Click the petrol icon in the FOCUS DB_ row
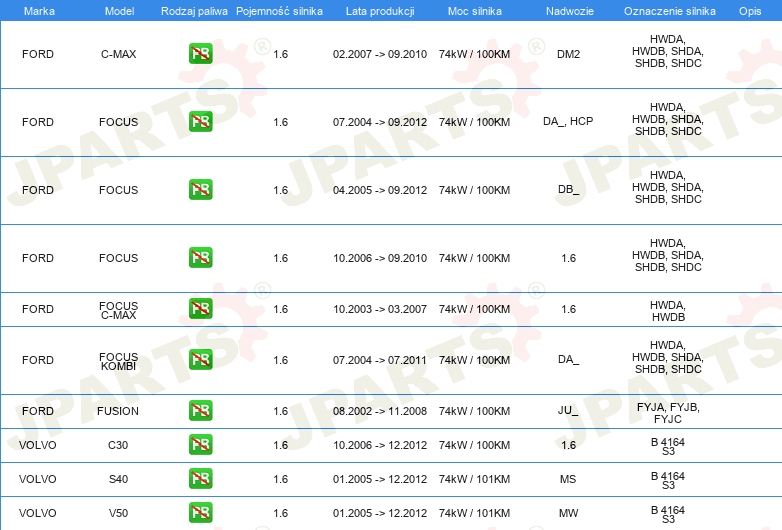Image resolution: width=782 pixels, height=530 pixels. [x=200, y=189]
